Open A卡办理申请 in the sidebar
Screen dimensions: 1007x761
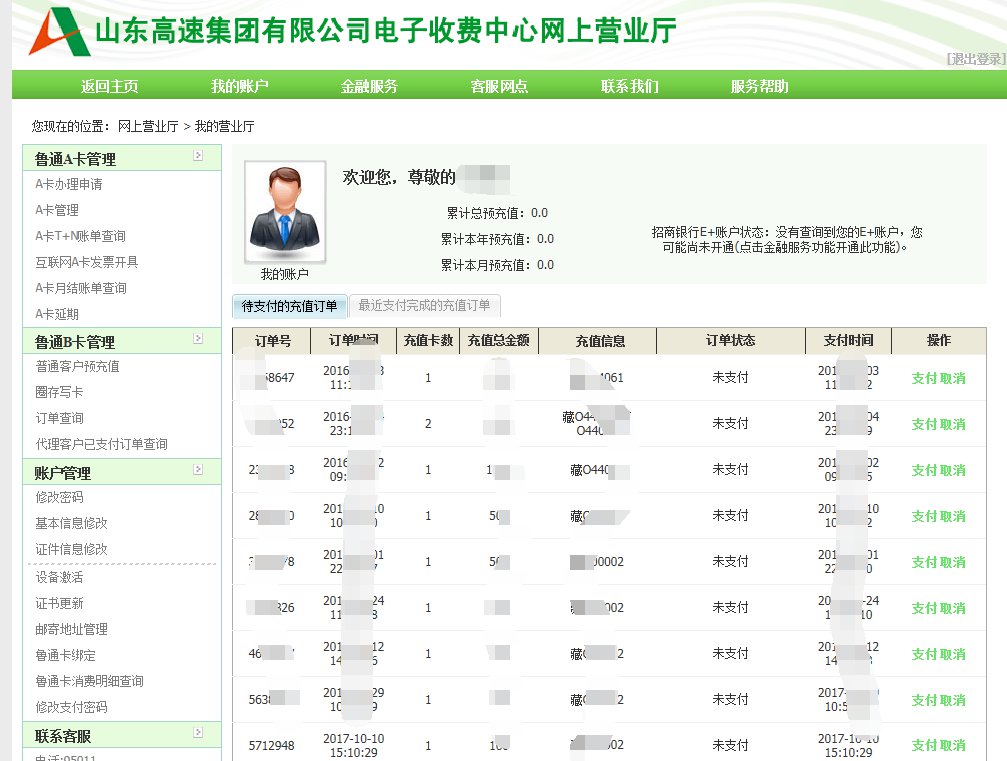tap(69, 185)
